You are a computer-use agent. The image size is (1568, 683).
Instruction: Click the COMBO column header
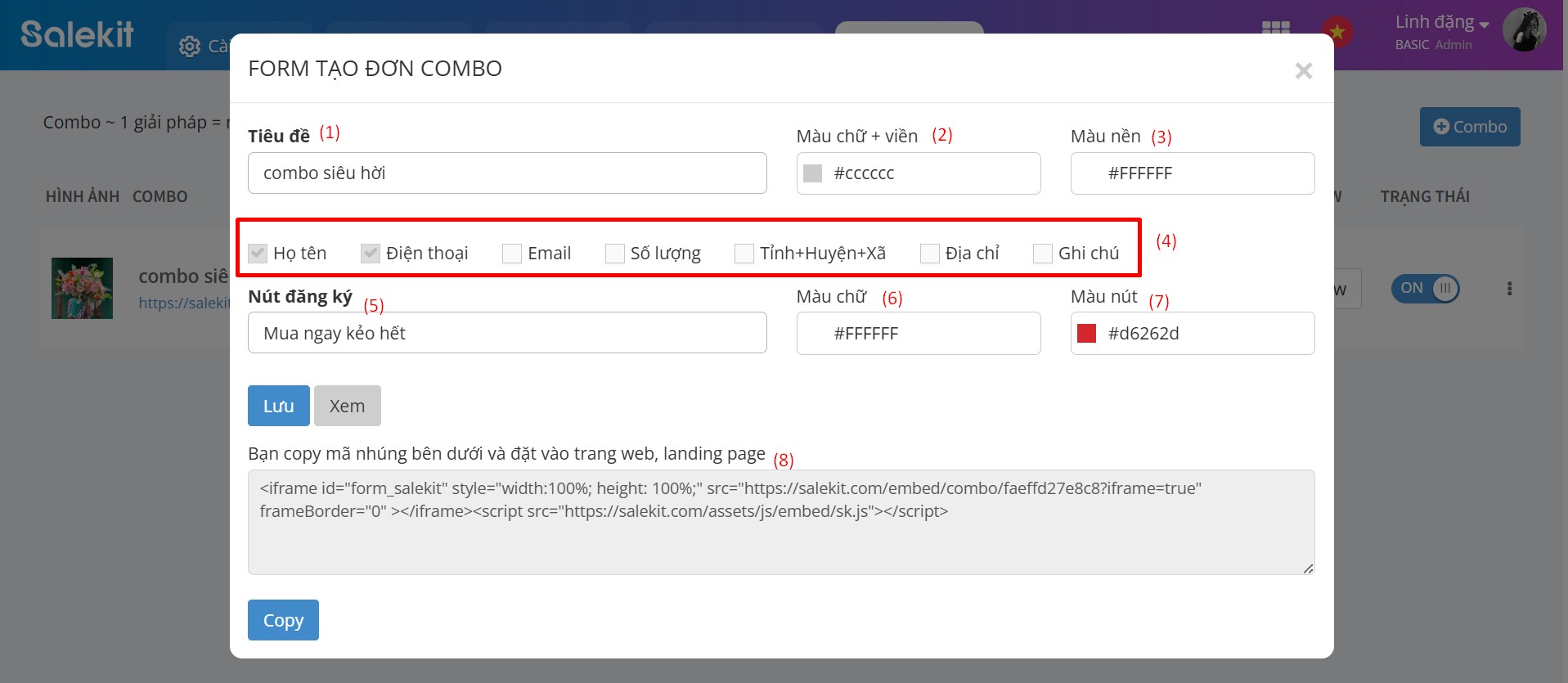(x=160, y=196)
